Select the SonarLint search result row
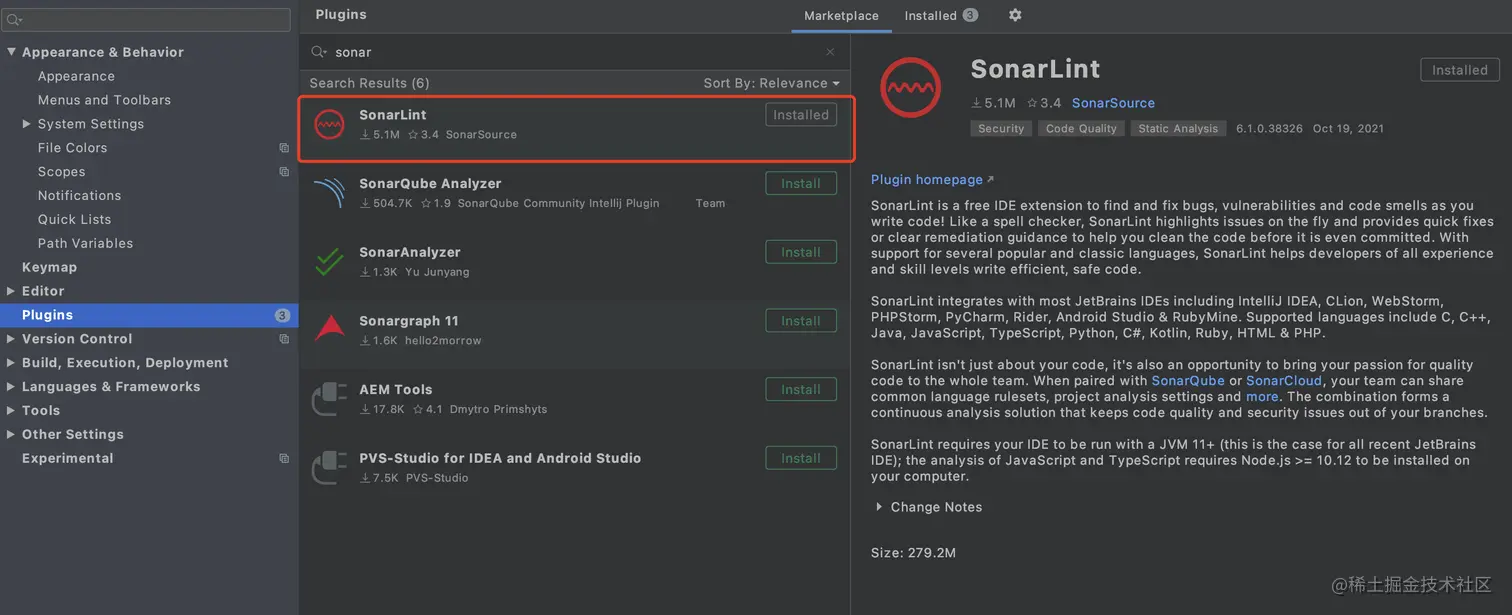This screenshot has height=615, width=1512. [x=577, y=129]
